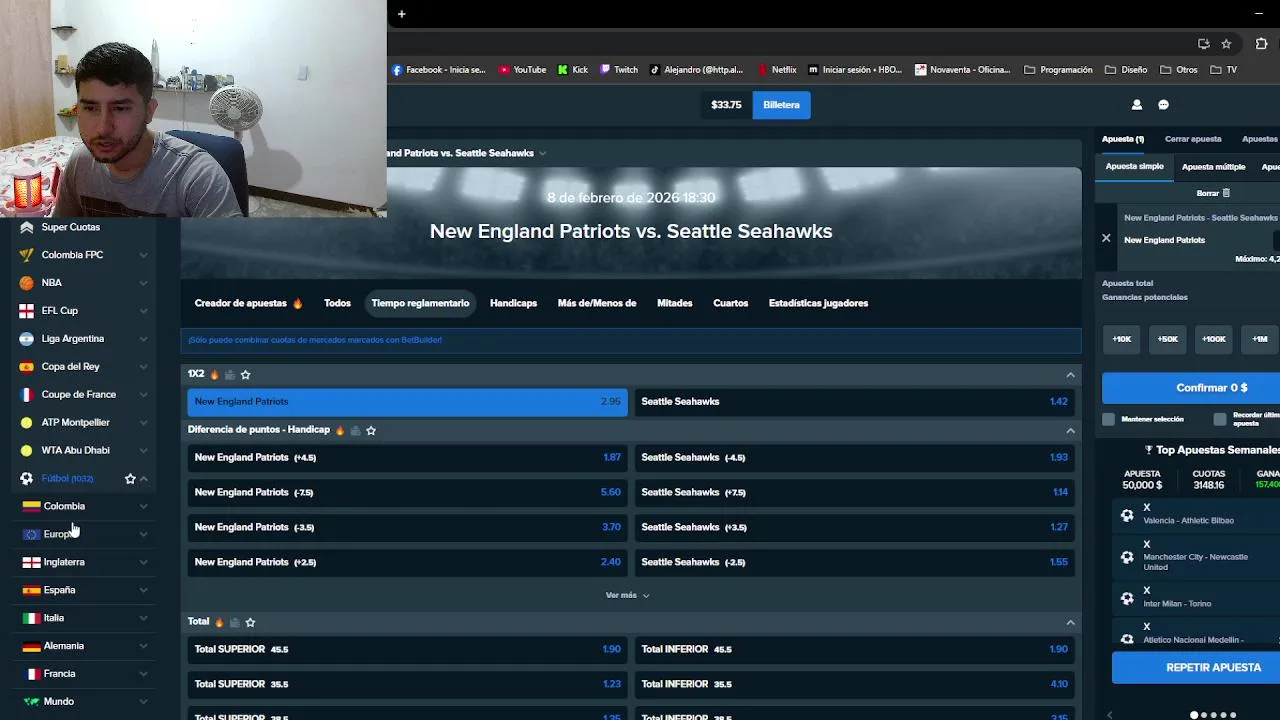Click the Fútbol soccer ball icon

[x=26, y=479]
